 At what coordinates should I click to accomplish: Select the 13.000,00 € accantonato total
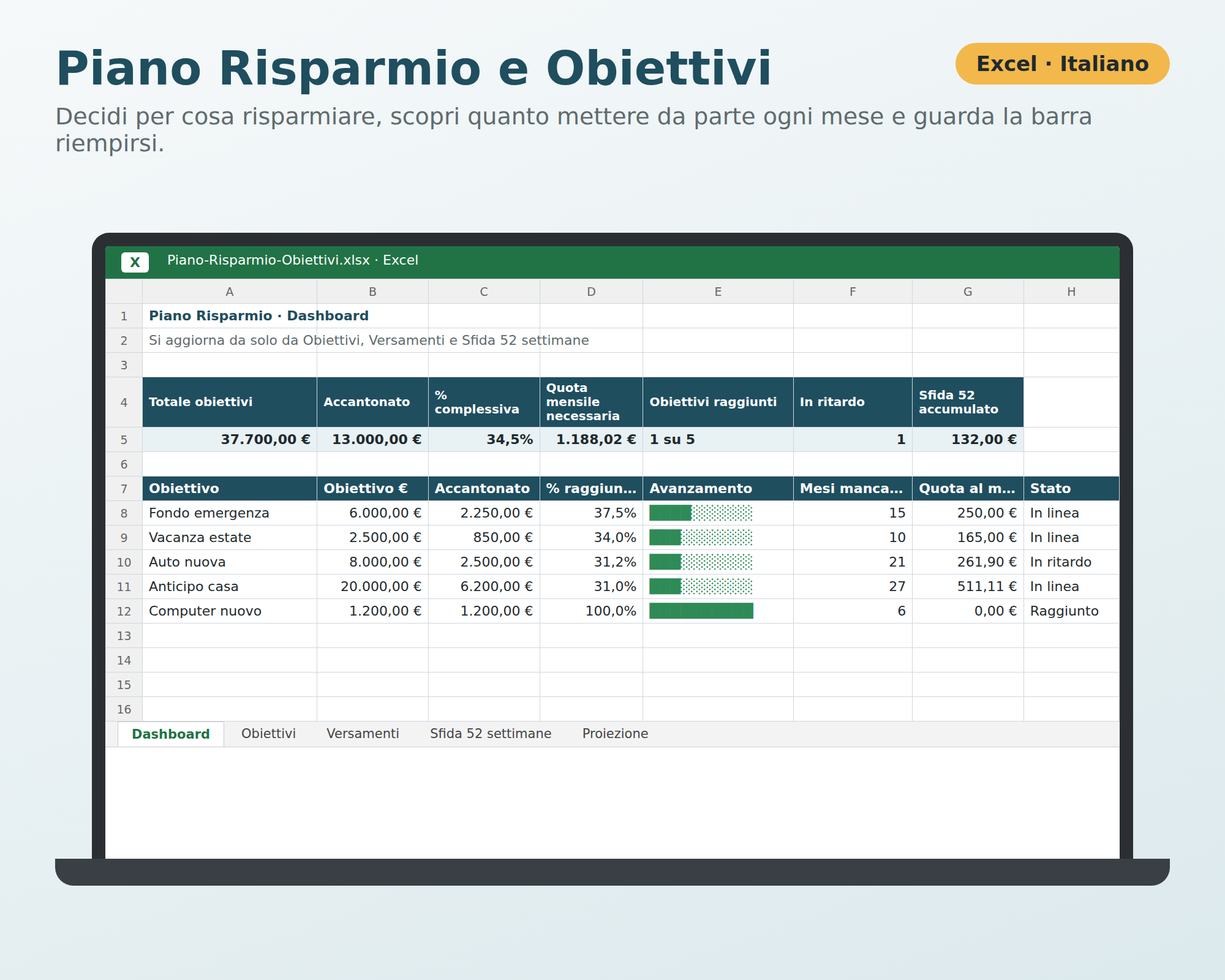[x=372, y=440]
